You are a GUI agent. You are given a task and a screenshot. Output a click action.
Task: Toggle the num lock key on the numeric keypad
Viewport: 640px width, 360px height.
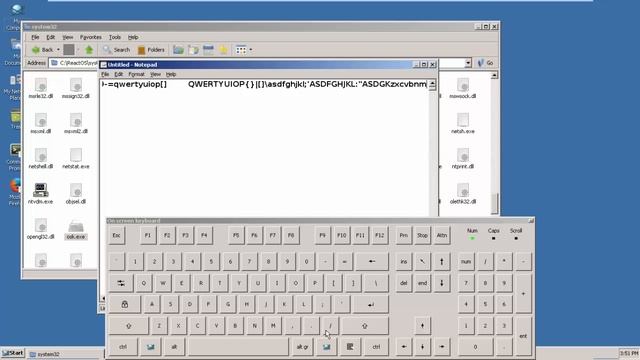(x=466, y=262)
